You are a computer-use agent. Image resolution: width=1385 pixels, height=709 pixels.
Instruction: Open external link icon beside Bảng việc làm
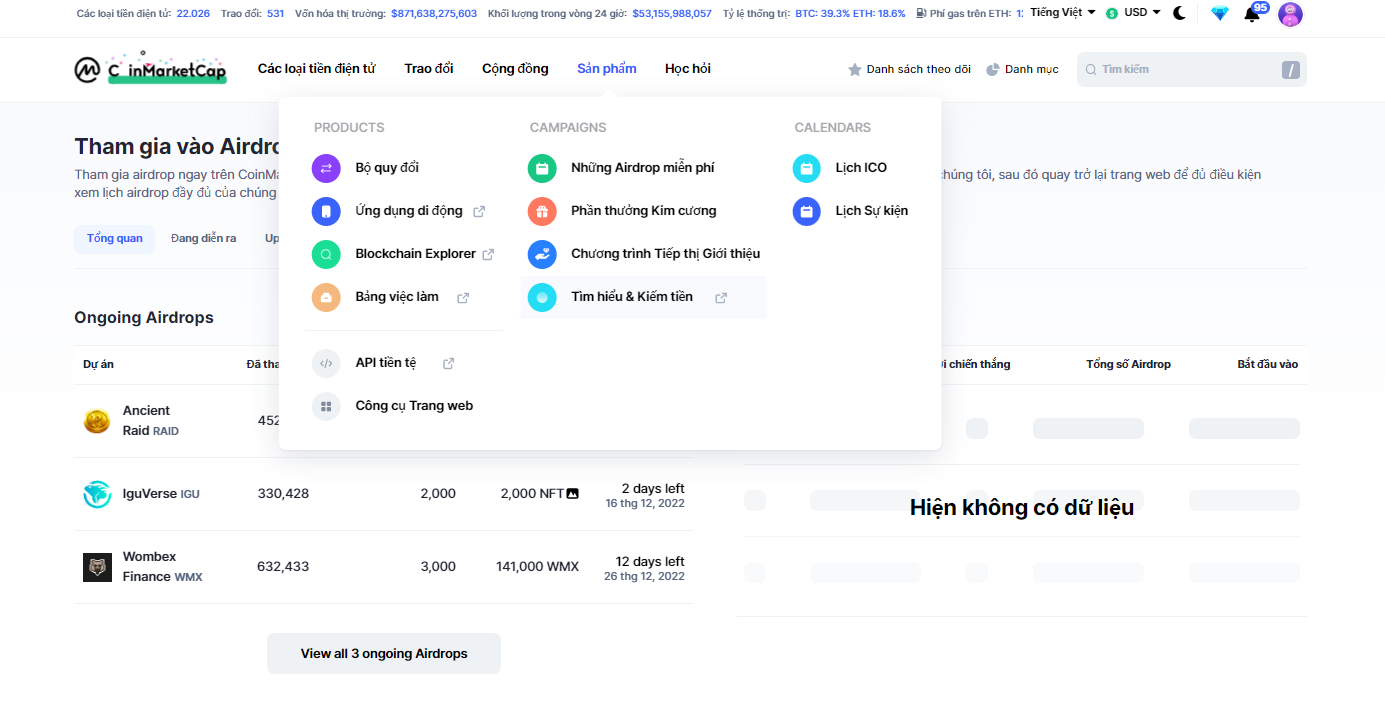point(463,298)
